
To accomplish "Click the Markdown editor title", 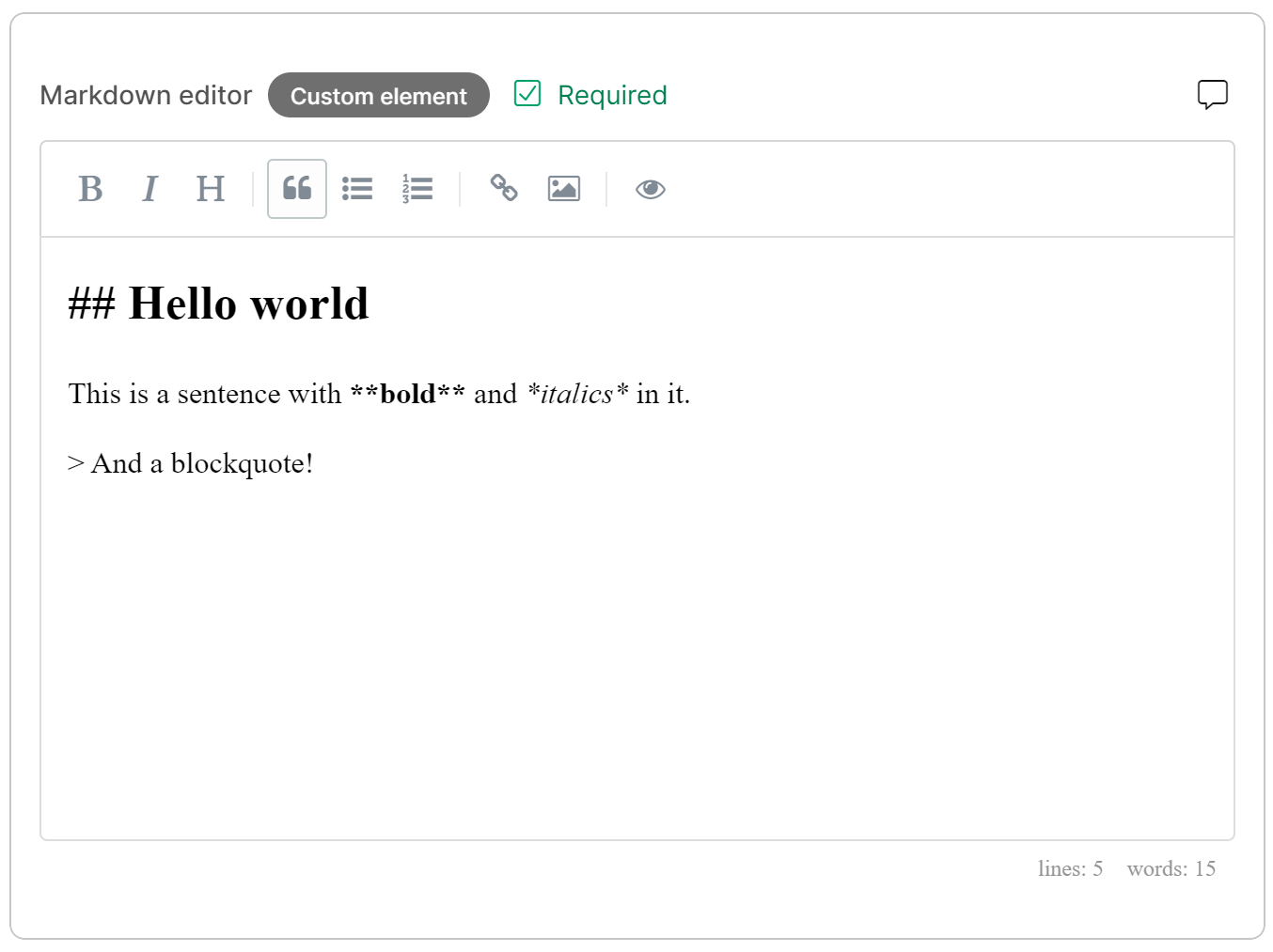I will [146, 95].
